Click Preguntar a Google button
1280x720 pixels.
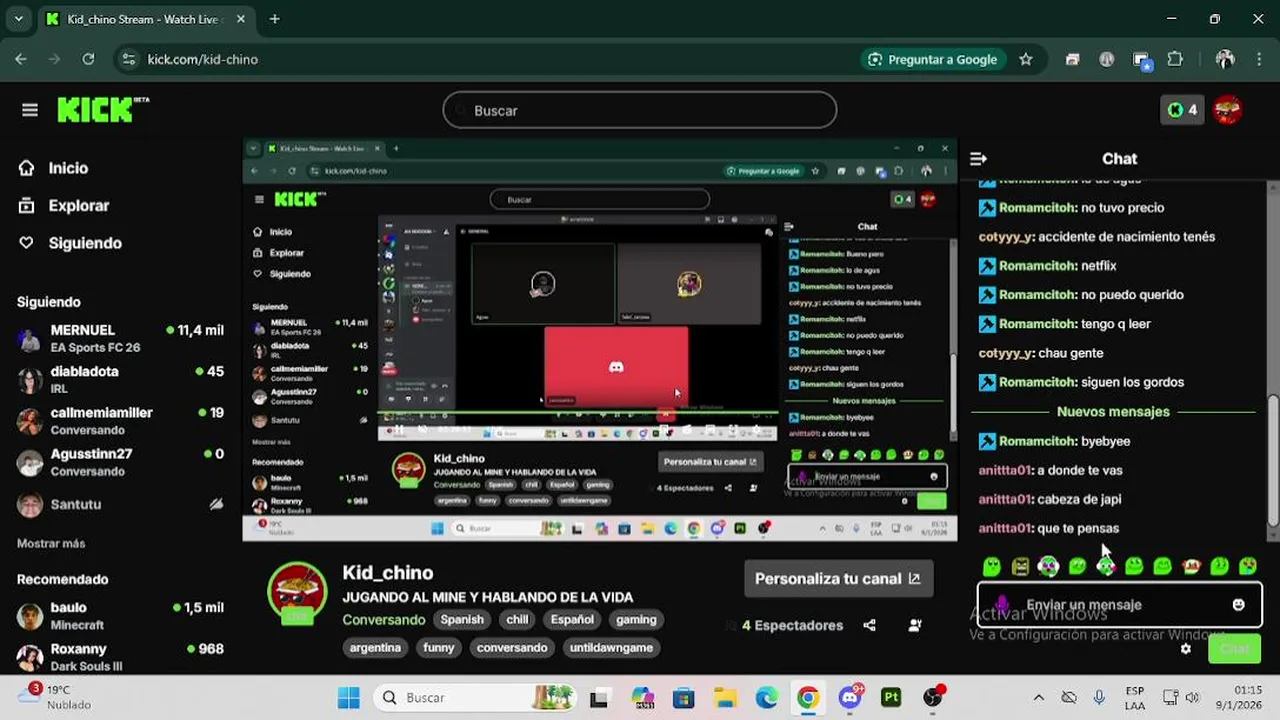(932, 59)
